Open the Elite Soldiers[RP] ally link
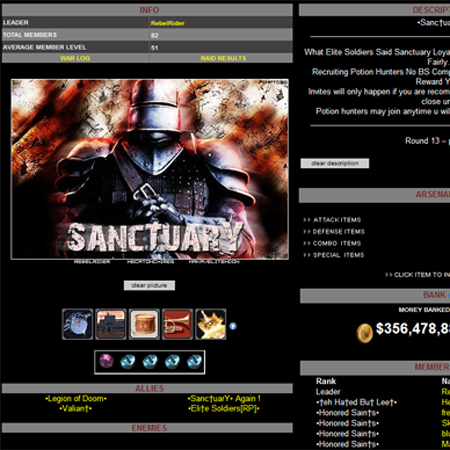The height and width of the screenshot is (450, 450). point(224,409)
